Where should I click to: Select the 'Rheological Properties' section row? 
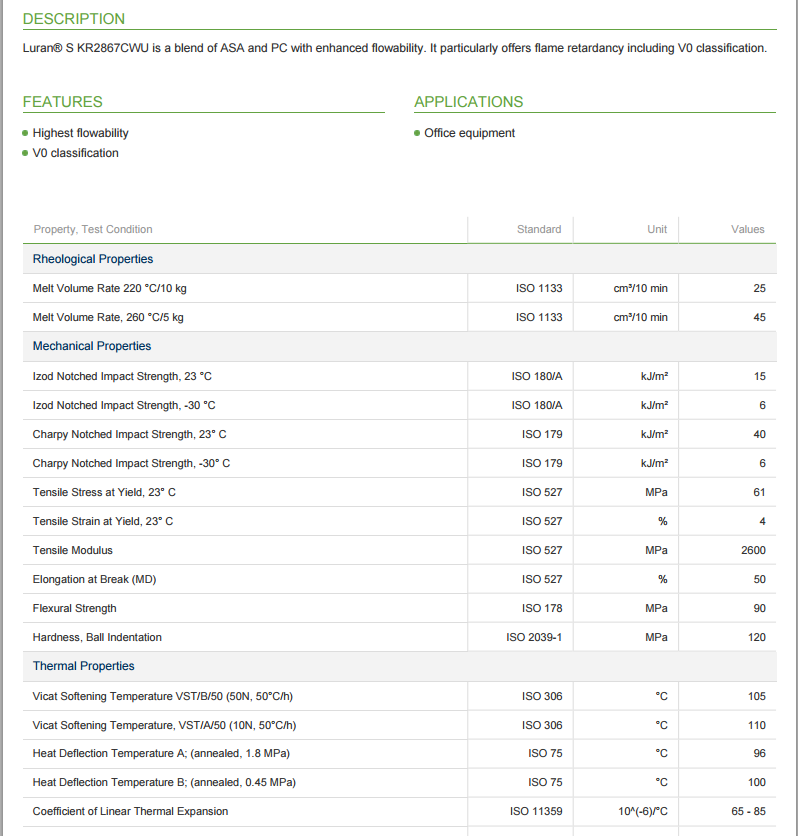tap(399, 259)
